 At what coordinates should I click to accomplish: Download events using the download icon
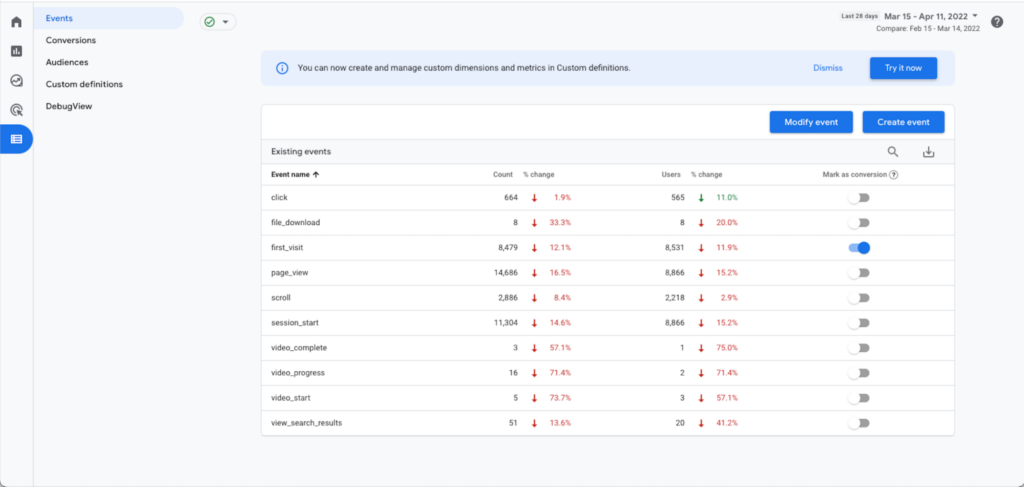point(928,152)
